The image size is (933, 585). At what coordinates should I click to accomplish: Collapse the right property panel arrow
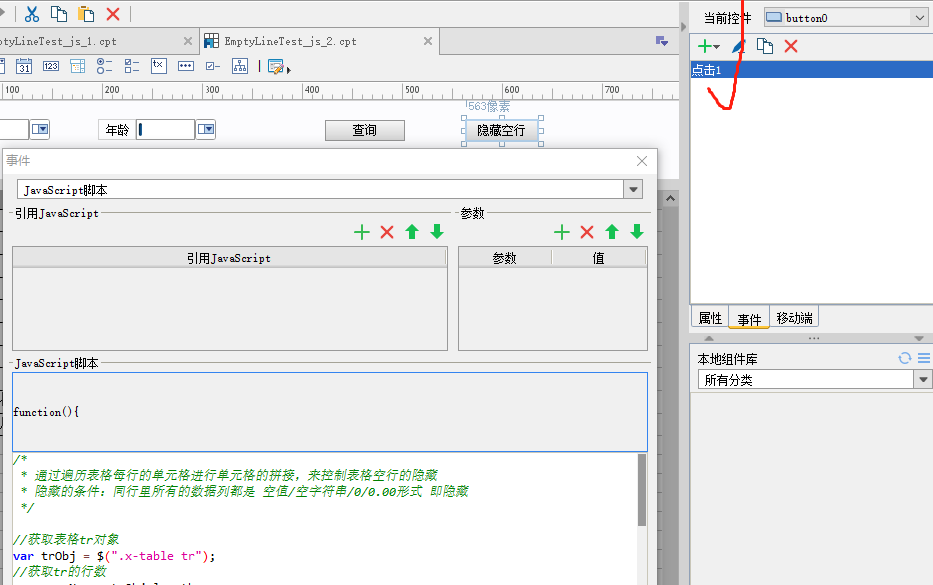(x=684, y=27)
